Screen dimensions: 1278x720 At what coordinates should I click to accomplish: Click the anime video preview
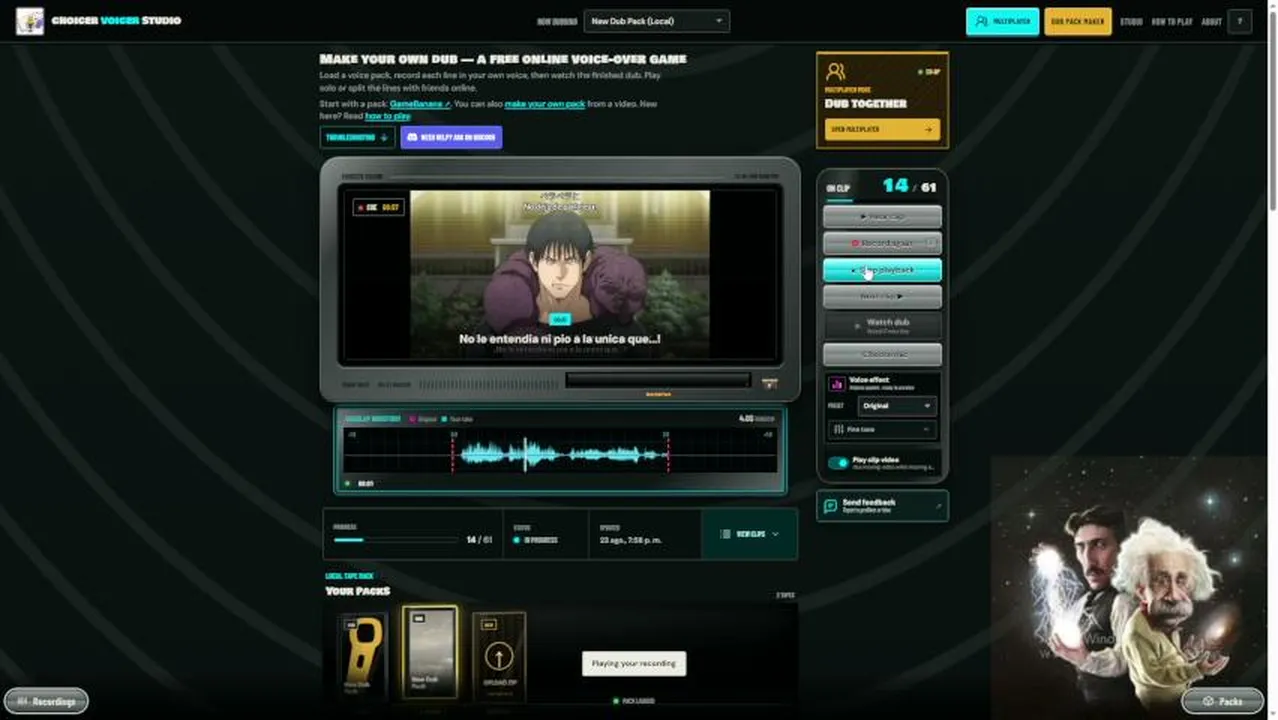pyautogui.click(x=560, y=274)
